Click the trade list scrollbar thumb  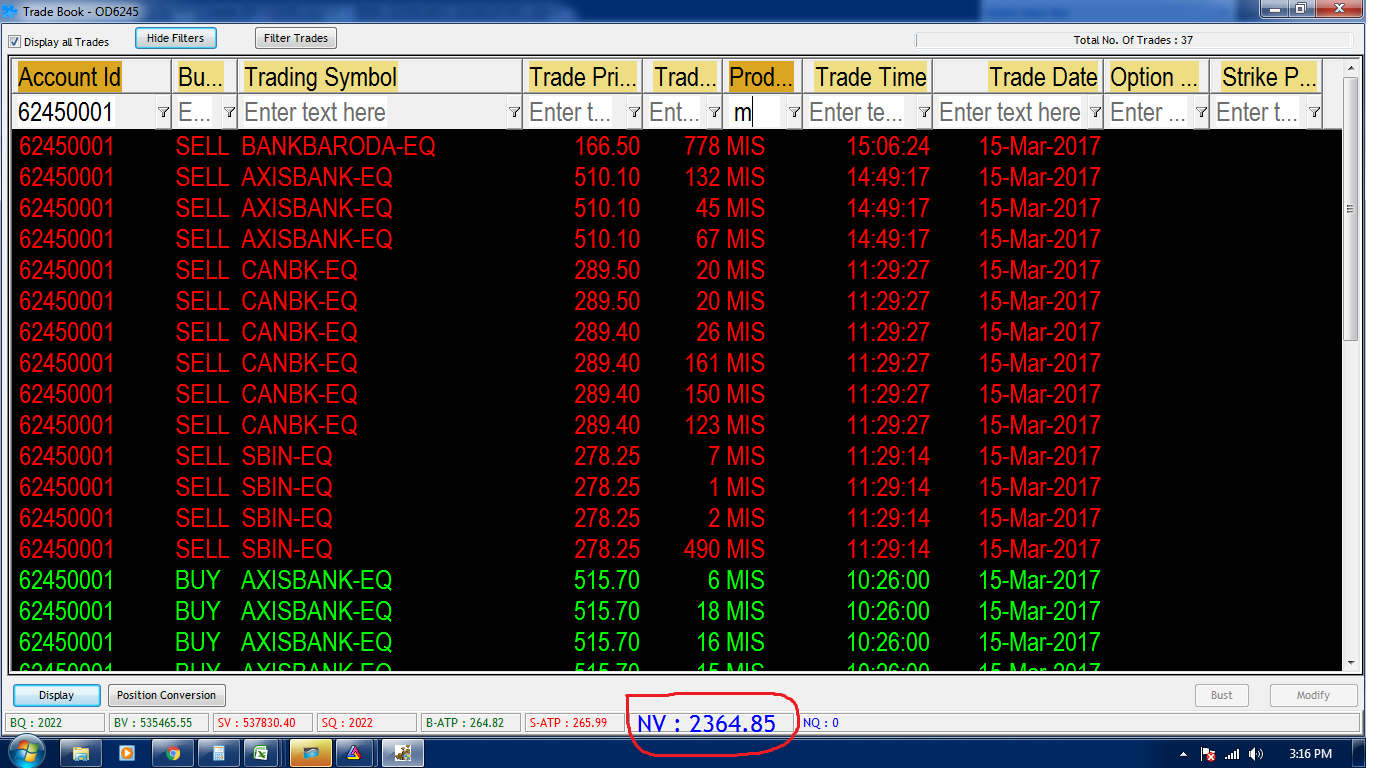(x=1350, y=208)
